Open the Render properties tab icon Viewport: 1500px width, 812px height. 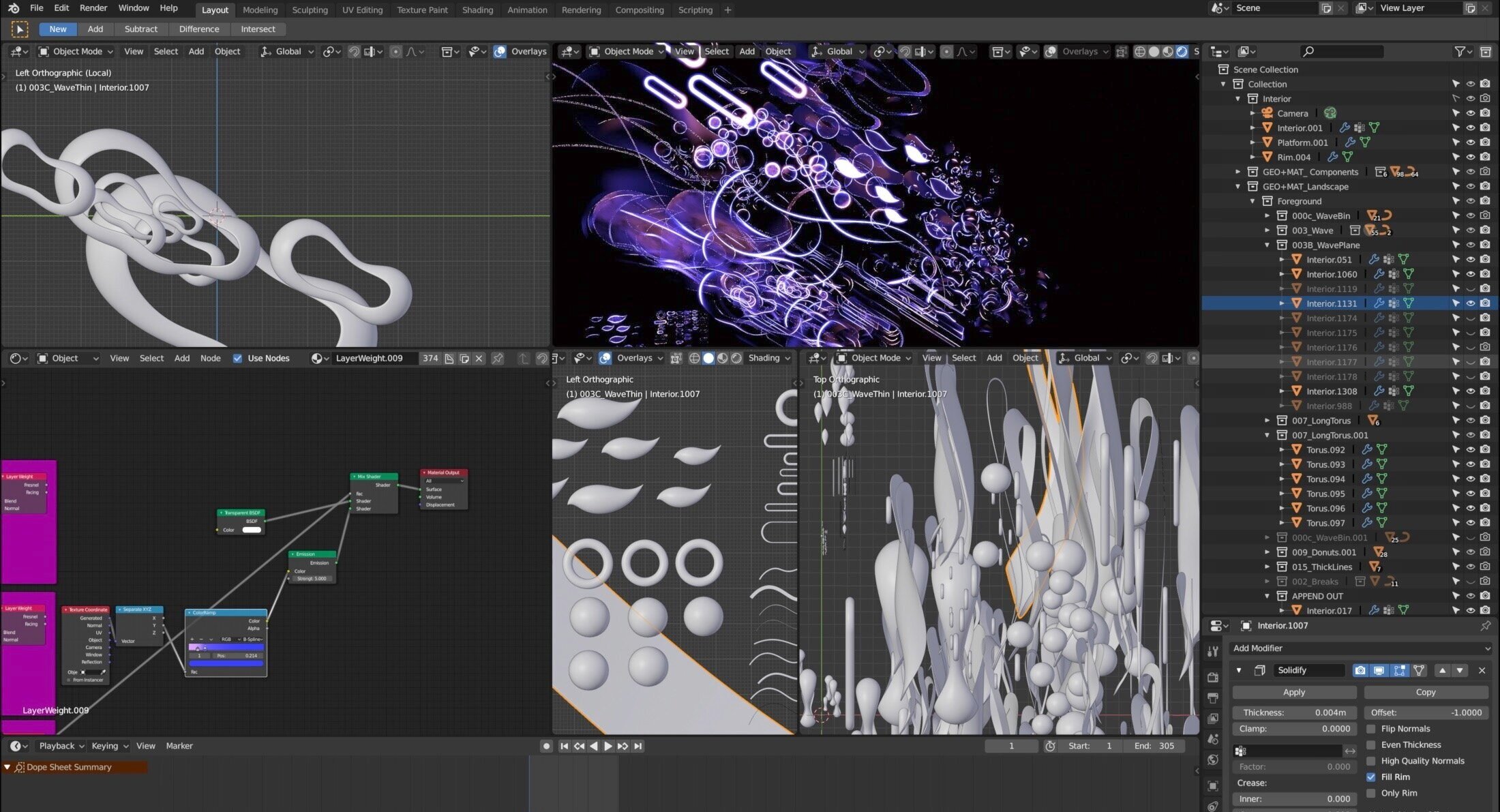(x=1213, y=677)
